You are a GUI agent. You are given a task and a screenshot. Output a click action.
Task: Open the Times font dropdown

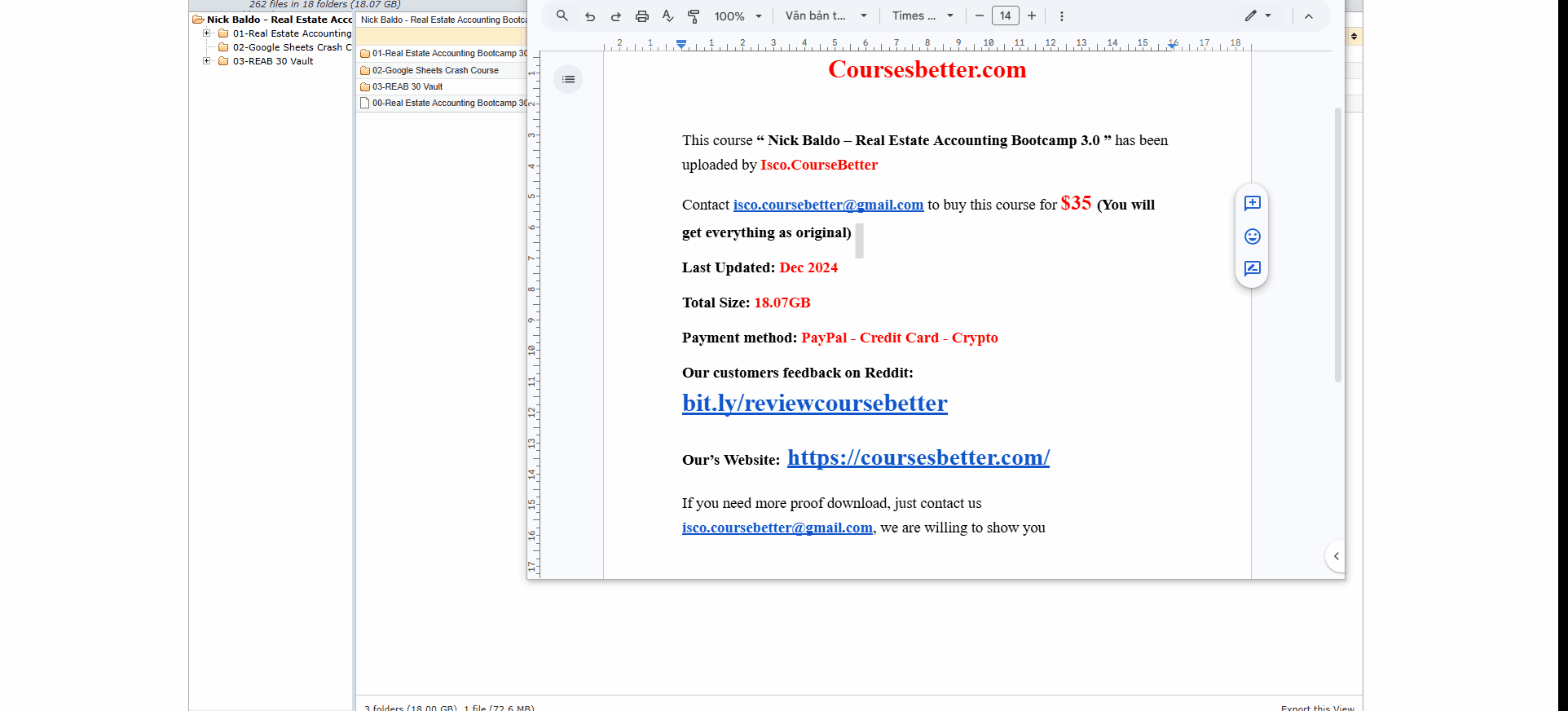[923, 15]
